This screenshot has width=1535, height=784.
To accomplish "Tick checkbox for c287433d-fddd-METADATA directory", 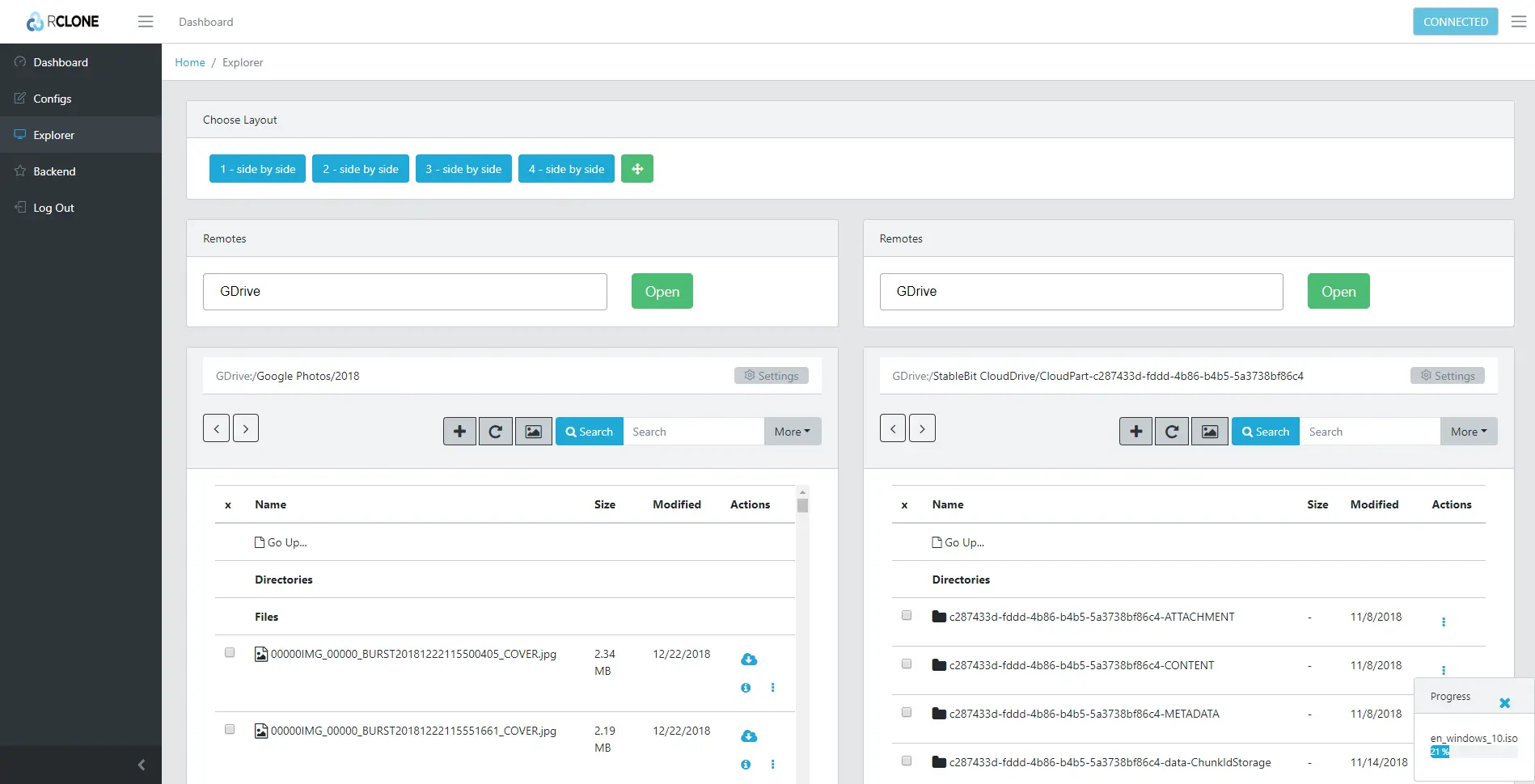I will point(906,712).
